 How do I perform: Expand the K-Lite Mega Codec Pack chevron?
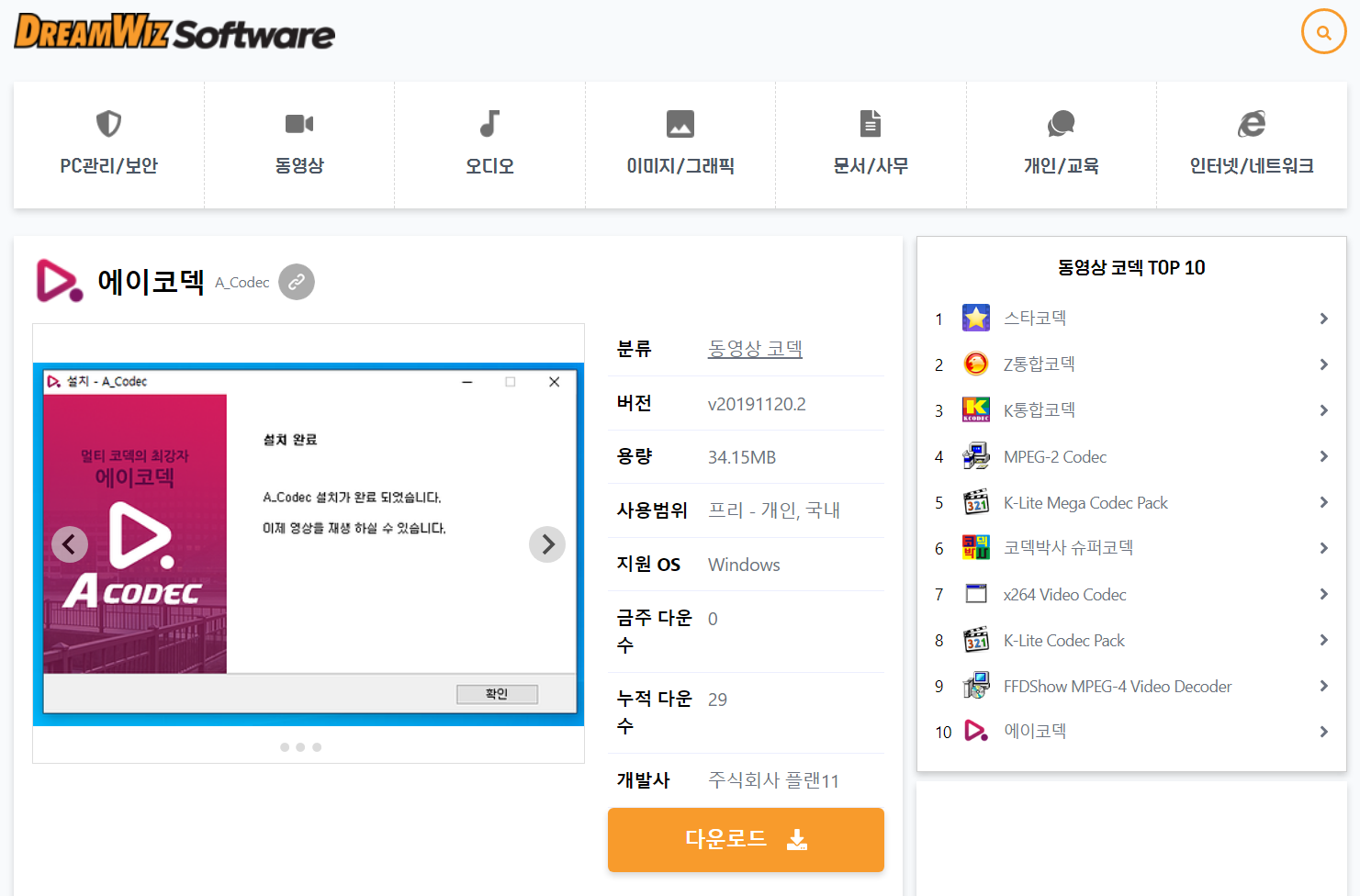tap(1323, 502)
